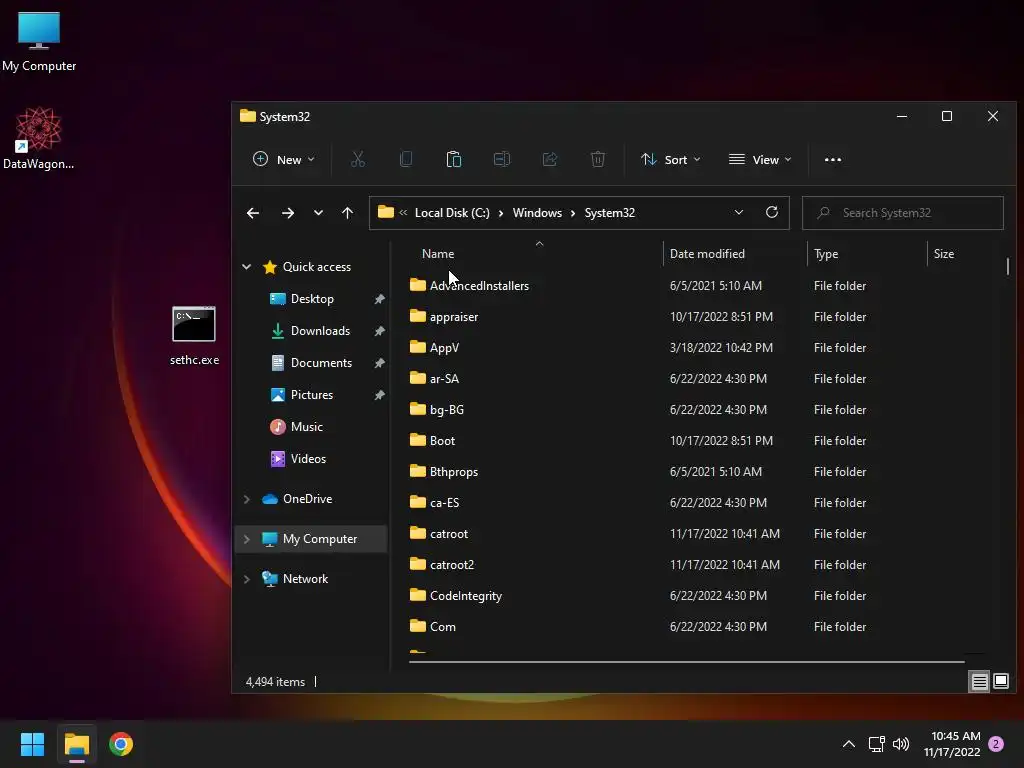Click the volume speaker tray icon
Image resolution: width=1024 pixels, height=768 pixels.
(x=901, y=744)
